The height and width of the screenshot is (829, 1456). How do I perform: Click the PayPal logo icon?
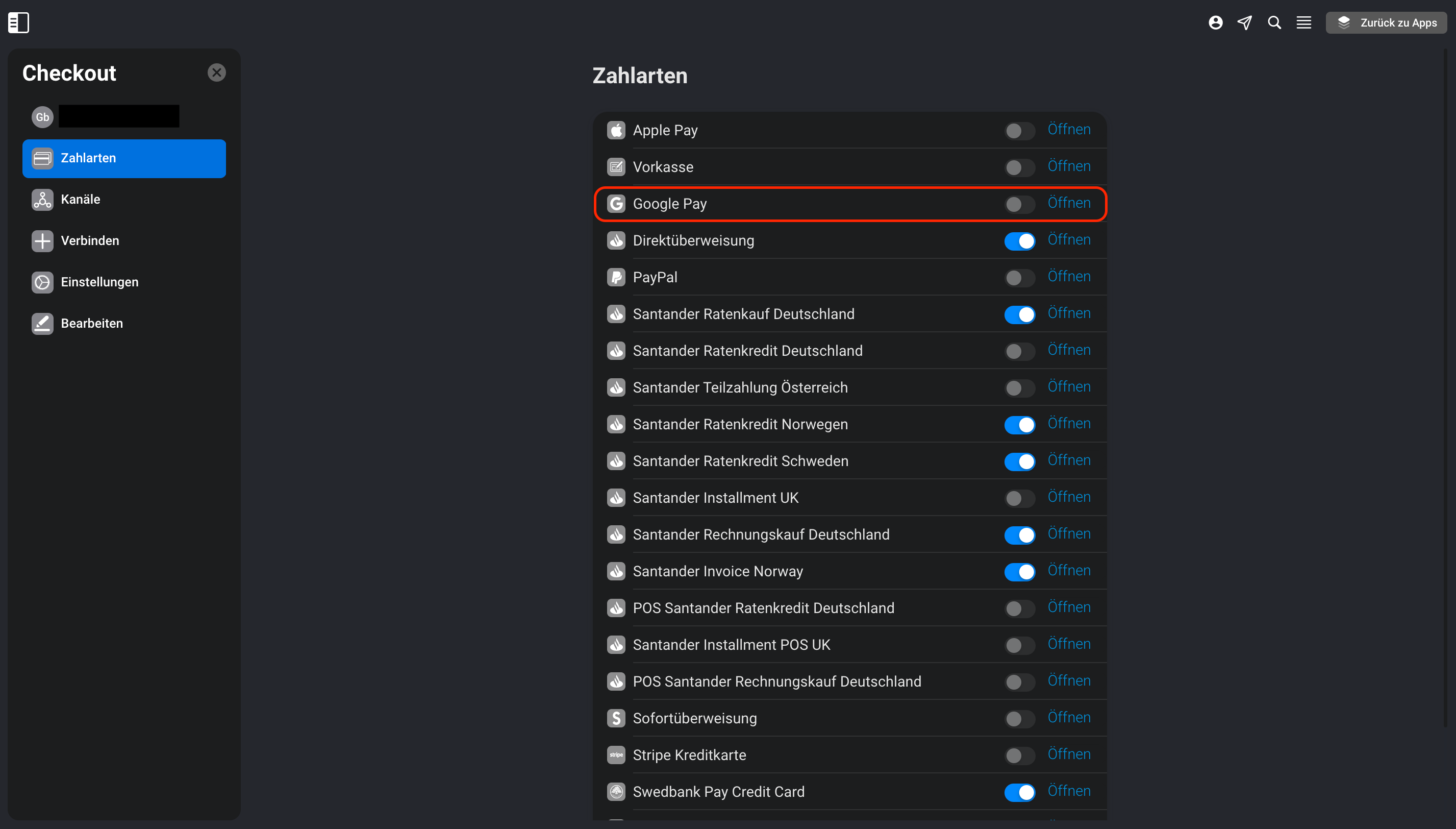click(x=616, y=277)
